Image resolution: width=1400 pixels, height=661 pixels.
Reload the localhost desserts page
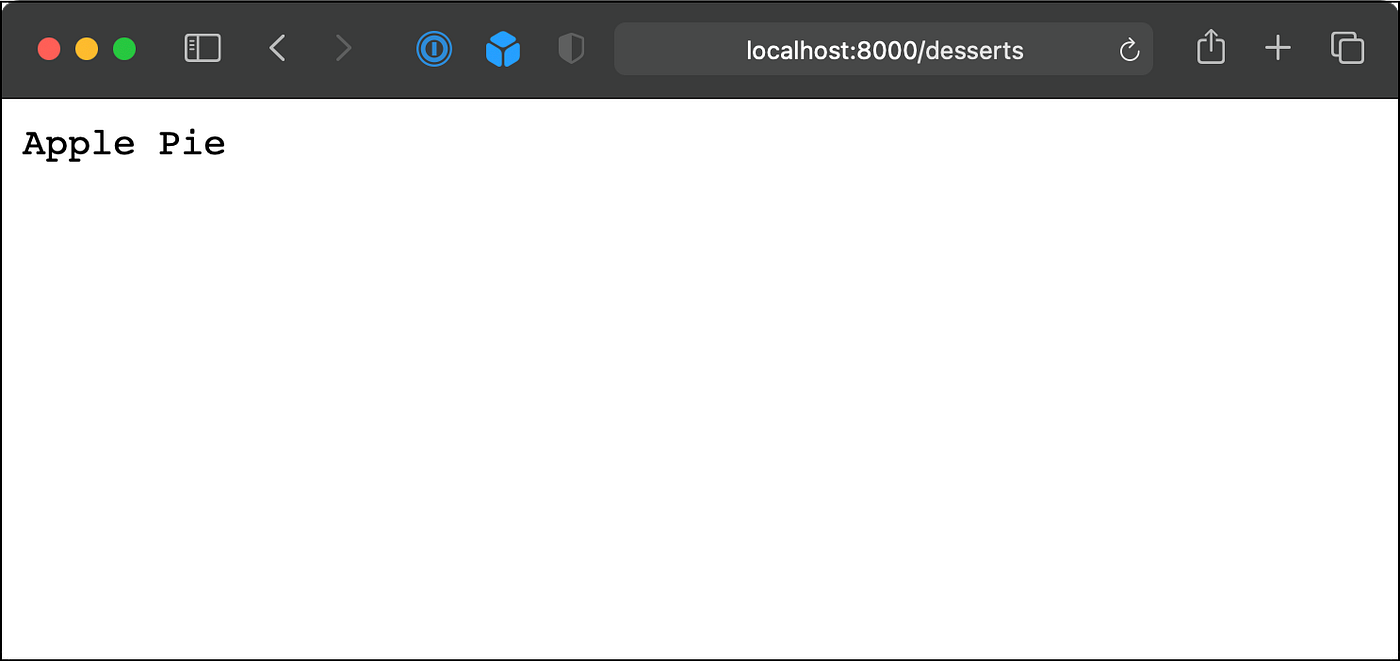coord(1129,50)
